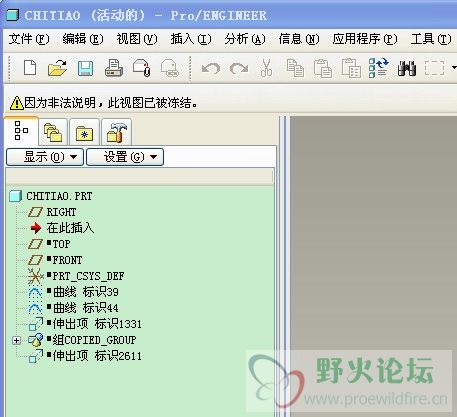The image size is (457, 417).
Task: Open an existing file via folder icon
Action: [57, 68]
